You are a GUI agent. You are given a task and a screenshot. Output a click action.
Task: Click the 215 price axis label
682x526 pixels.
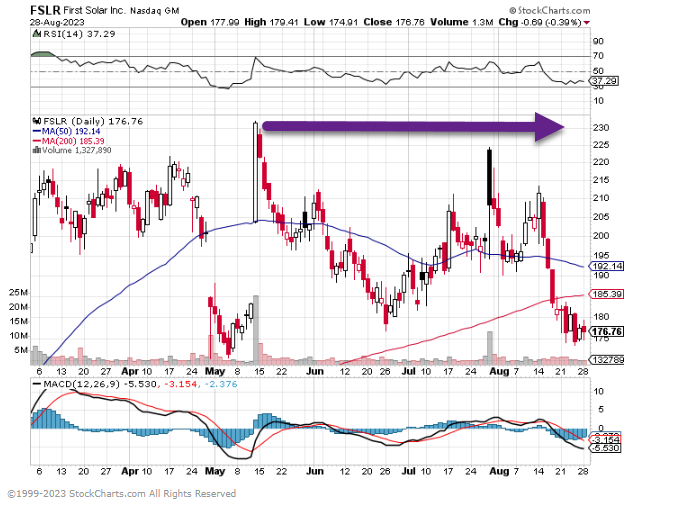click(601, 180)
